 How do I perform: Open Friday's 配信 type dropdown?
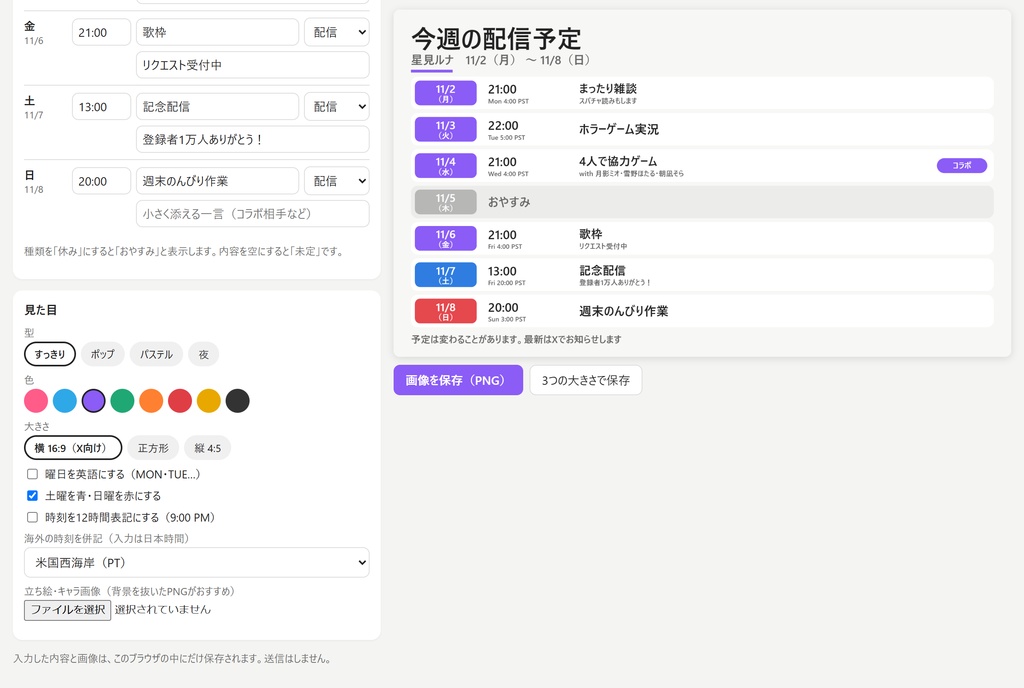[337, 32]
